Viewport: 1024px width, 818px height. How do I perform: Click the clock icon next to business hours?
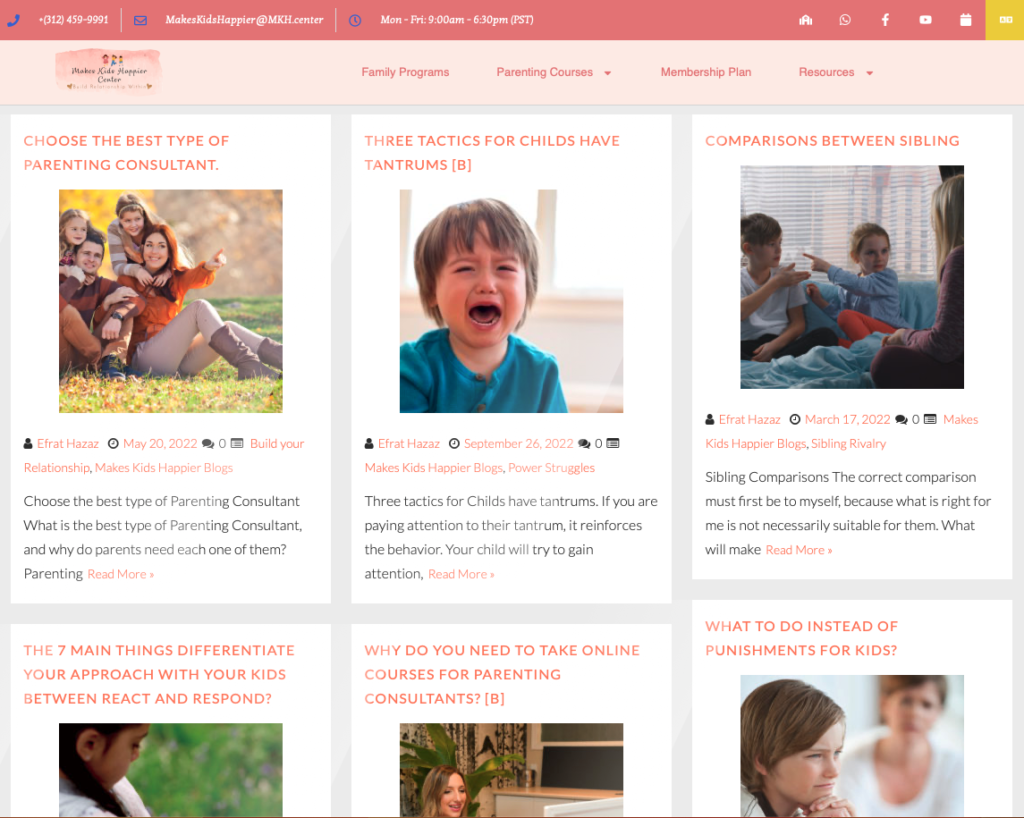[x=355, y=19]
